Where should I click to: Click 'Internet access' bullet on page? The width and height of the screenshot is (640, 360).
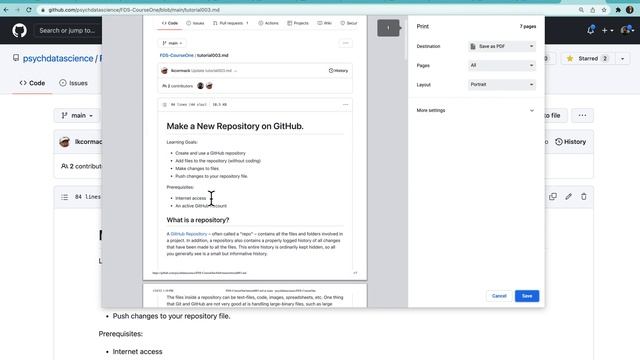(137, 352)
